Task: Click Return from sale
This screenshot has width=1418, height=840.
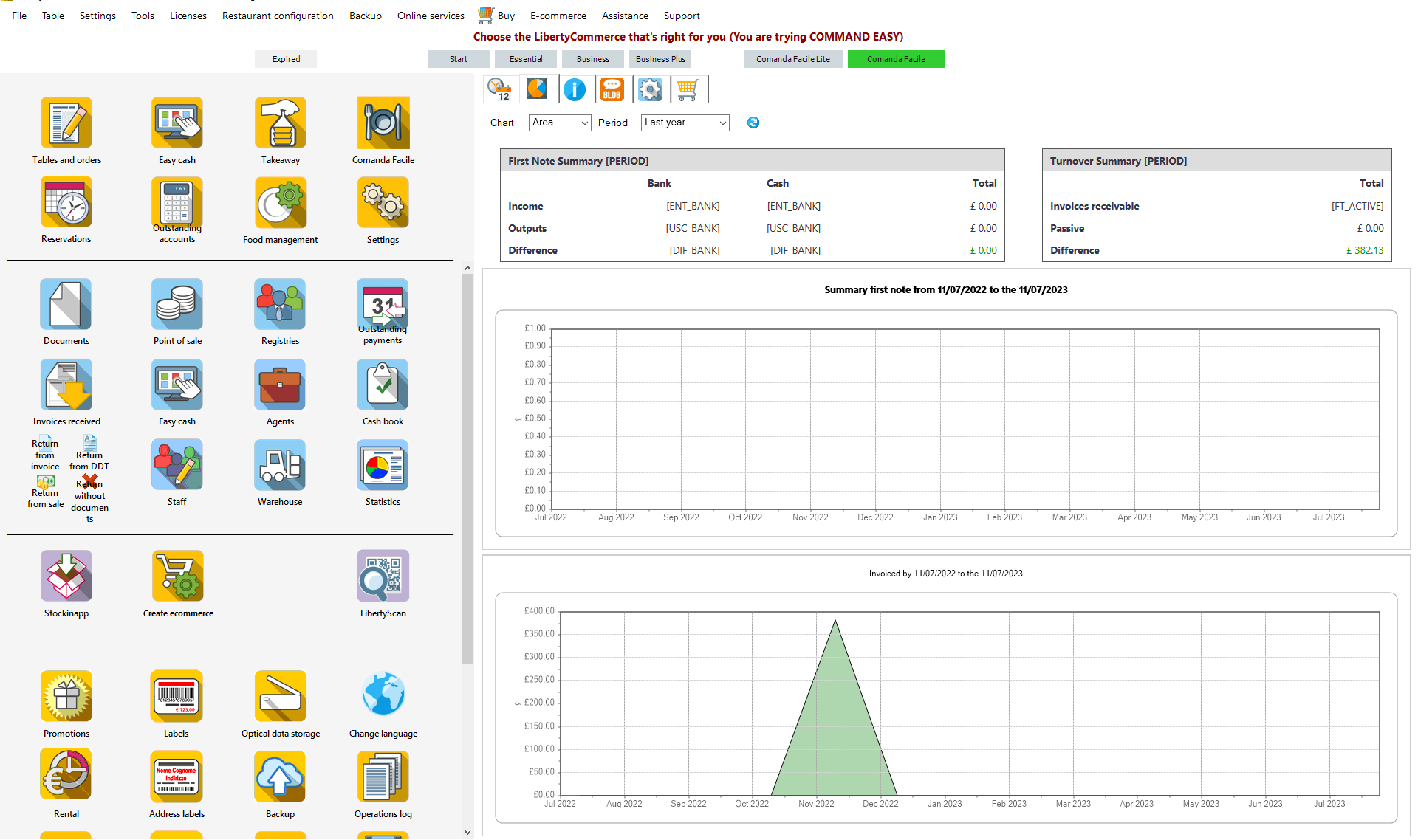Action: click(45, 493)
